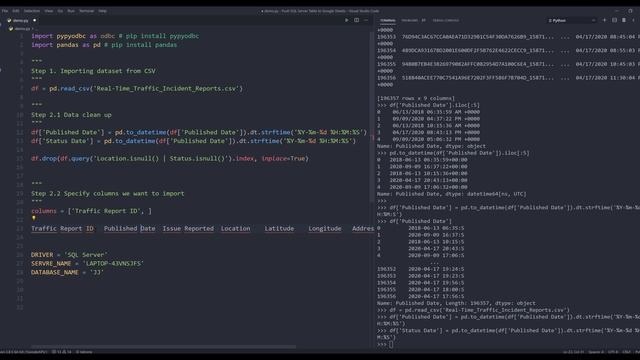Click the SERVRE_NAME assignment line

point(87,264)
